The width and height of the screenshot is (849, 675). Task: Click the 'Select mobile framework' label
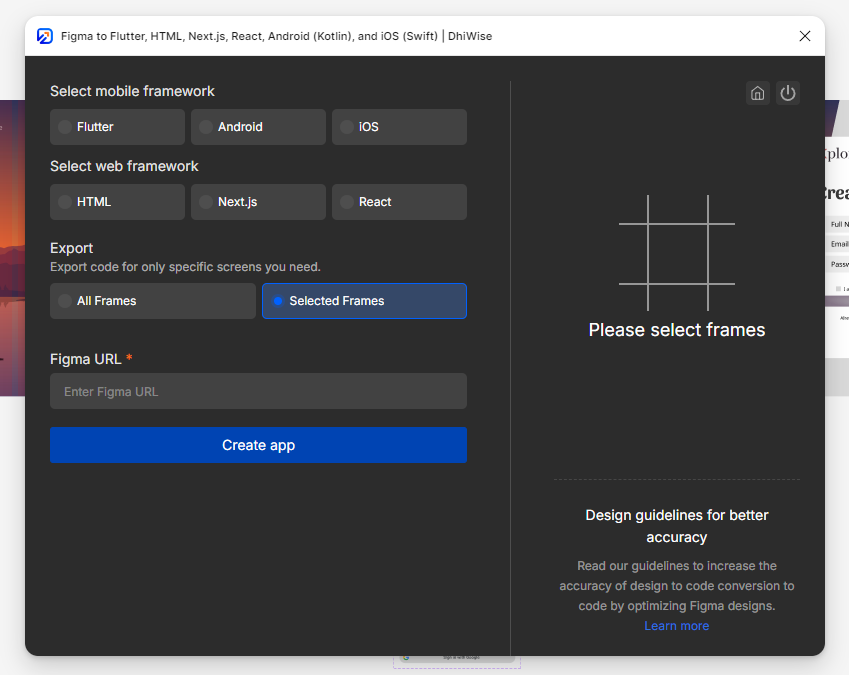coord(132,91)
